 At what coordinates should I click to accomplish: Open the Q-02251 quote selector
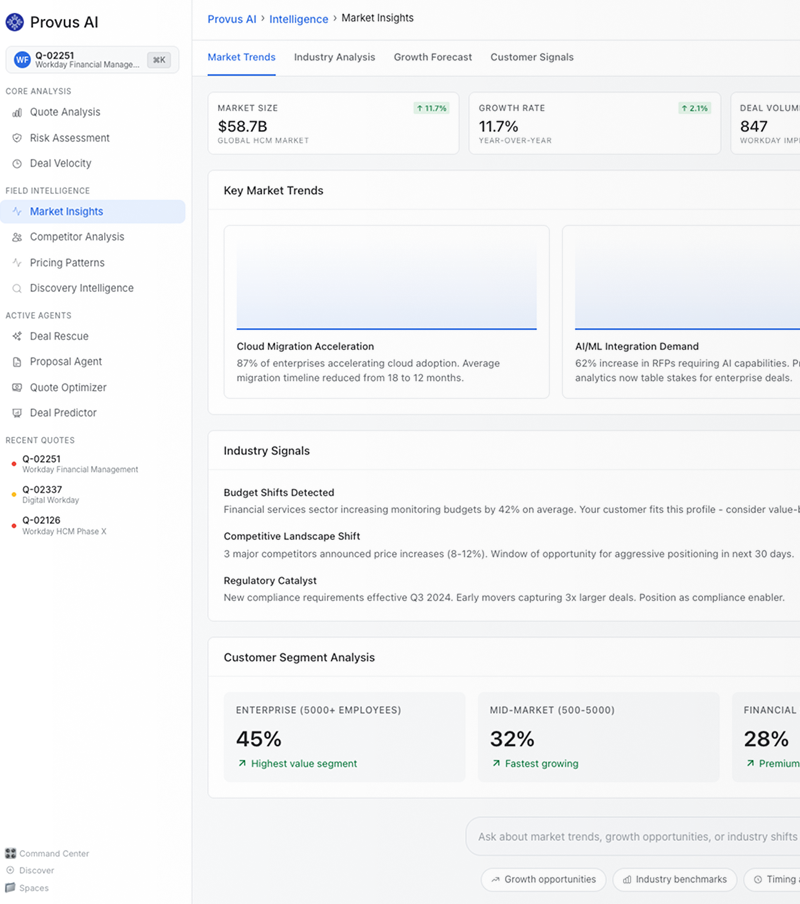[x=92, y=60]
